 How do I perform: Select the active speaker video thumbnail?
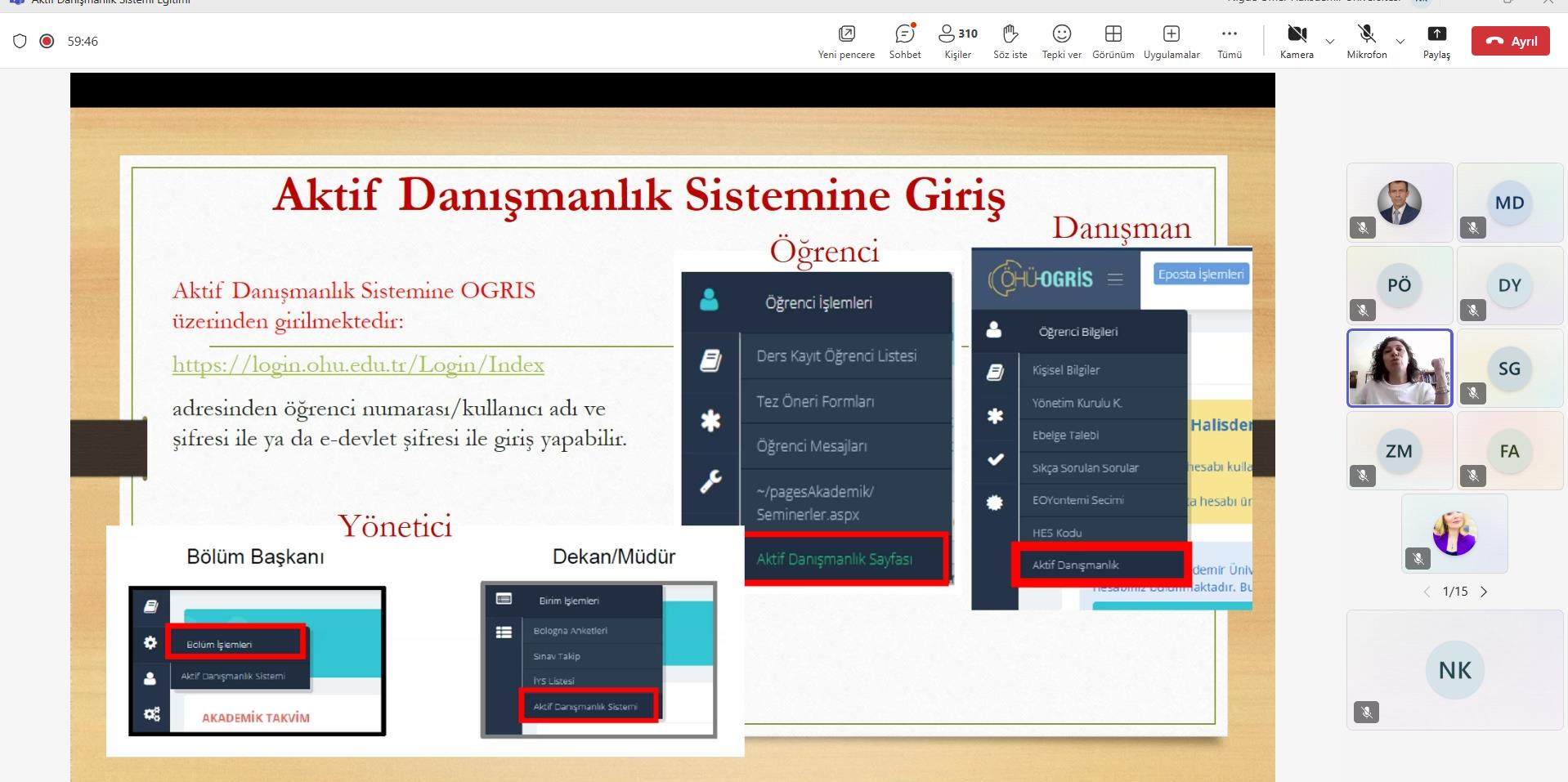pyautogui.click(x=1399, y=368)
